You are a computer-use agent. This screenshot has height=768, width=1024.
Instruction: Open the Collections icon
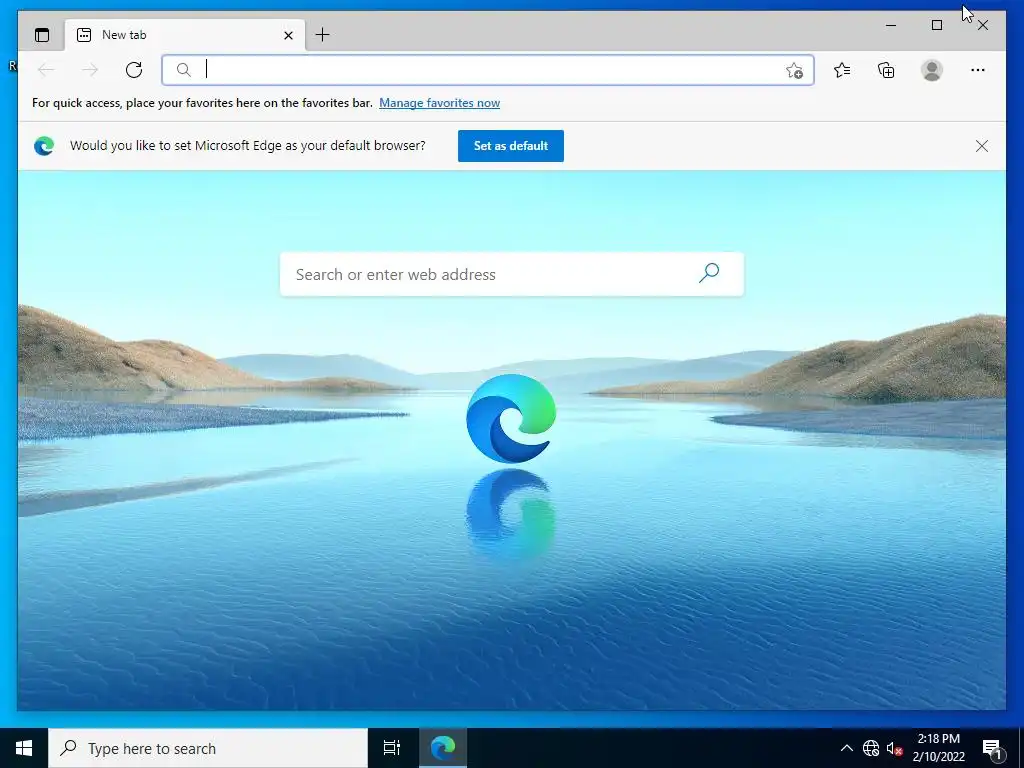coord(886,70)
